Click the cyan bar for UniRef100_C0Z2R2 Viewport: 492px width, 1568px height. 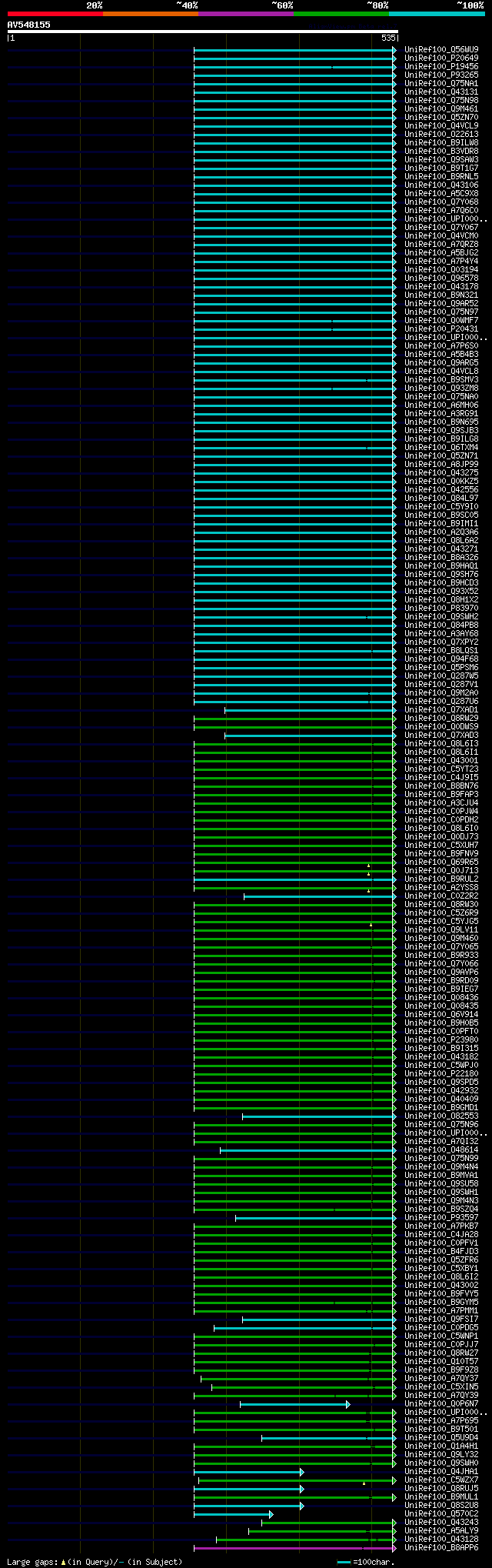[x=321, y=896]
